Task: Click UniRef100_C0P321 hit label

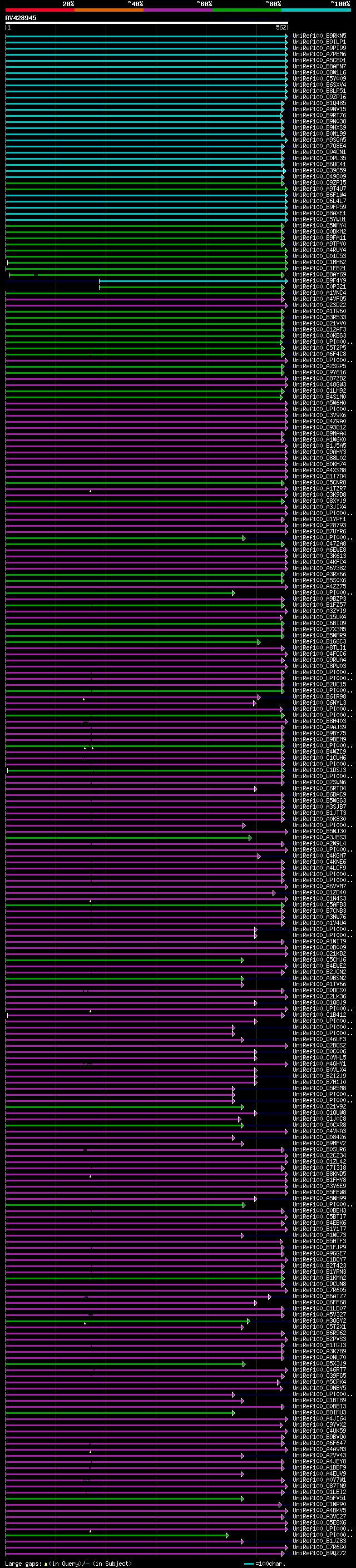Action: (319, 286)
